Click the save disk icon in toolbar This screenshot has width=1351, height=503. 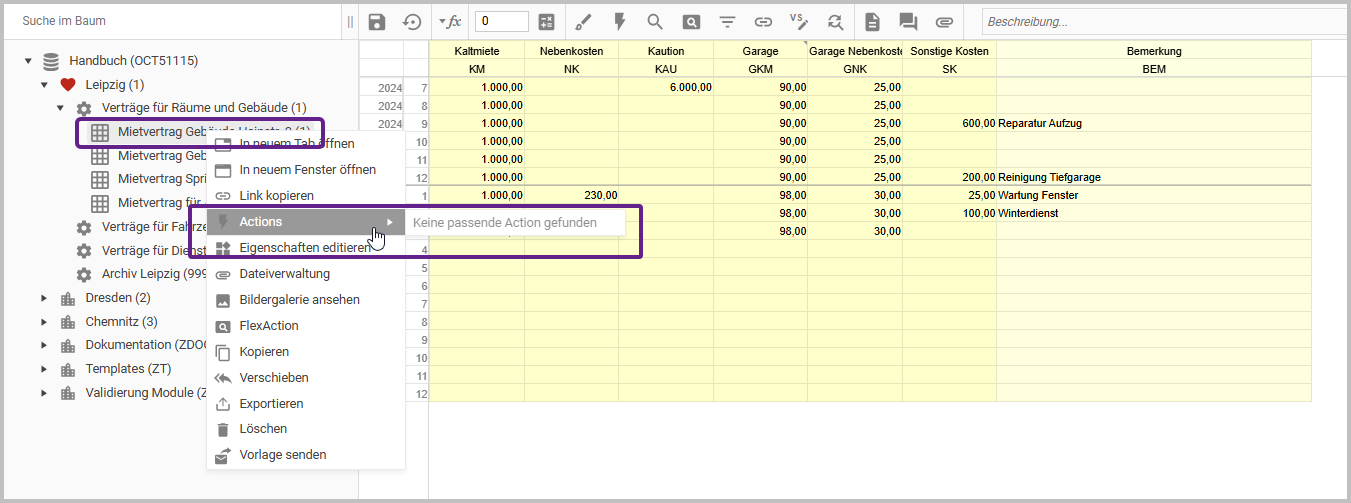377,22
